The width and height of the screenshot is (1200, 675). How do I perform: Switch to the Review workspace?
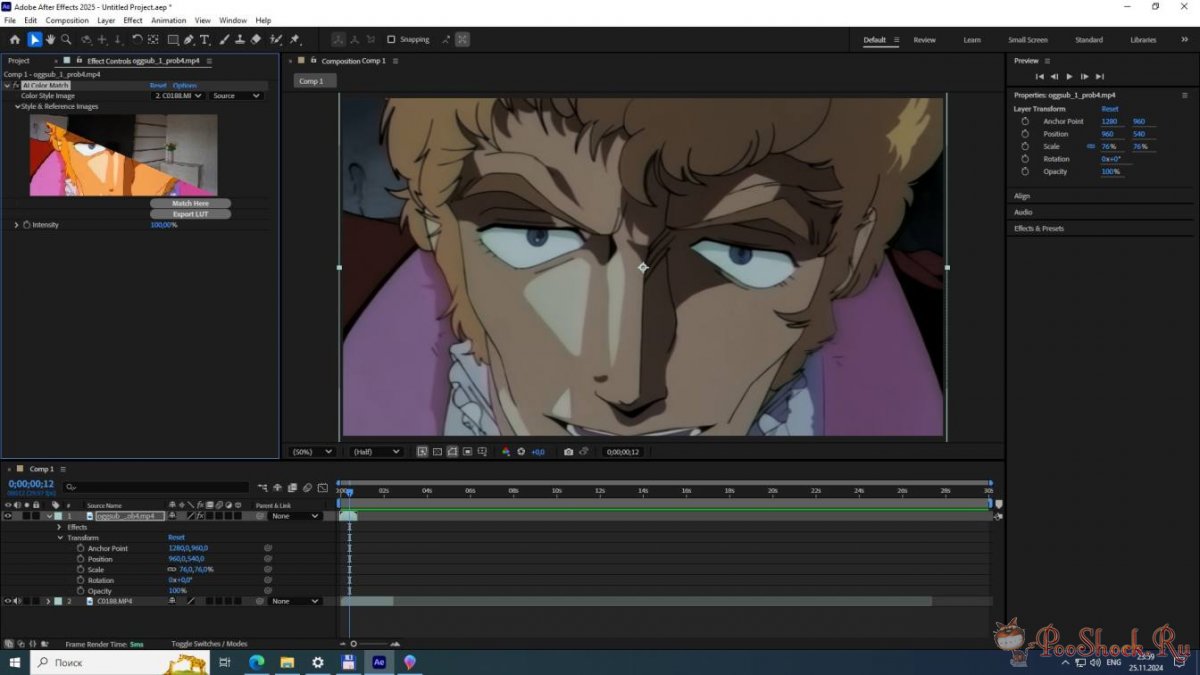pos(925,40)
